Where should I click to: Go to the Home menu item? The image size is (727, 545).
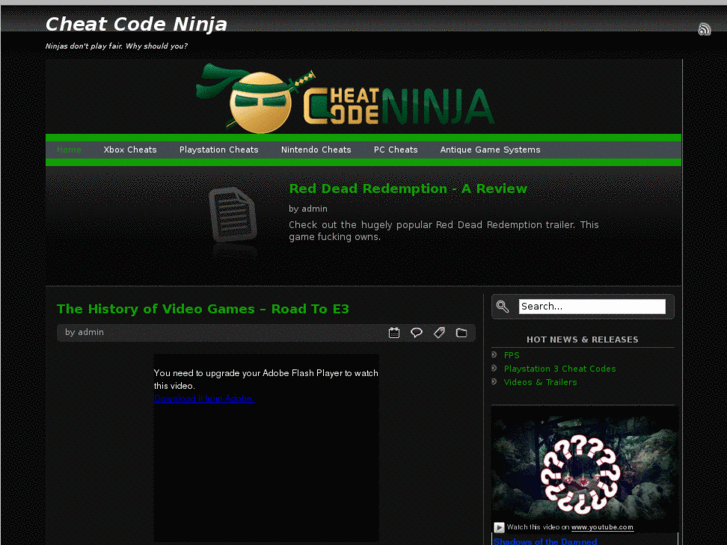(x=69, y=150)
